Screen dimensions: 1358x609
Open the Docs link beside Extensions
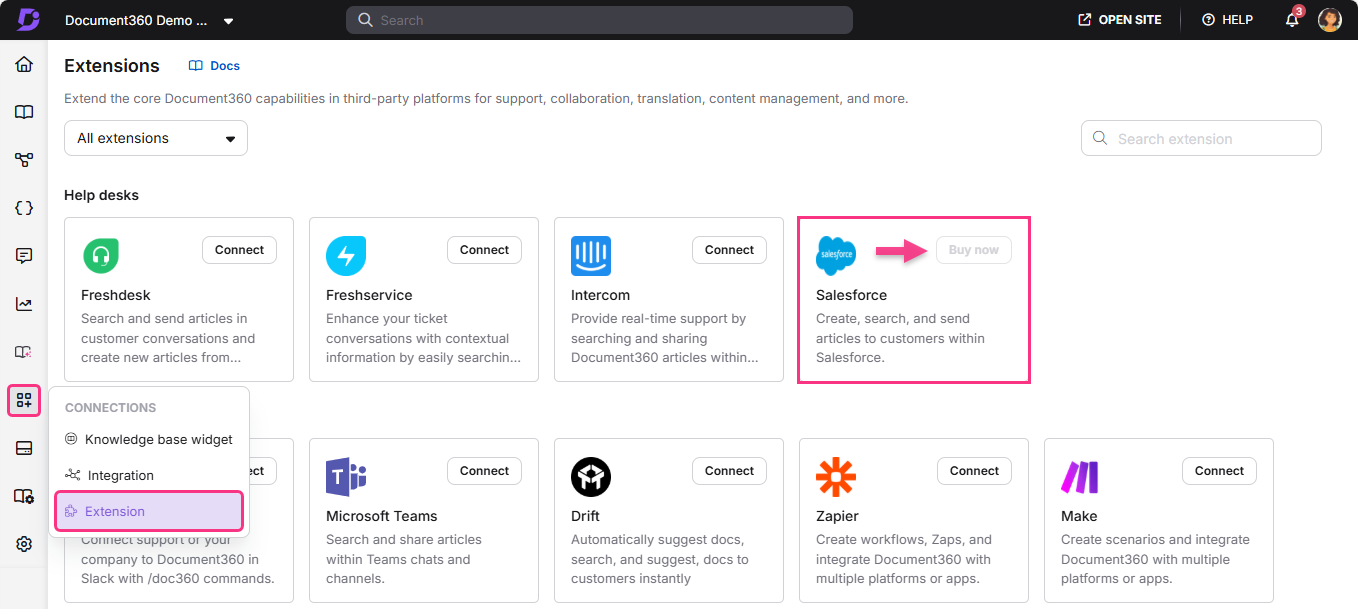(215, 66)
